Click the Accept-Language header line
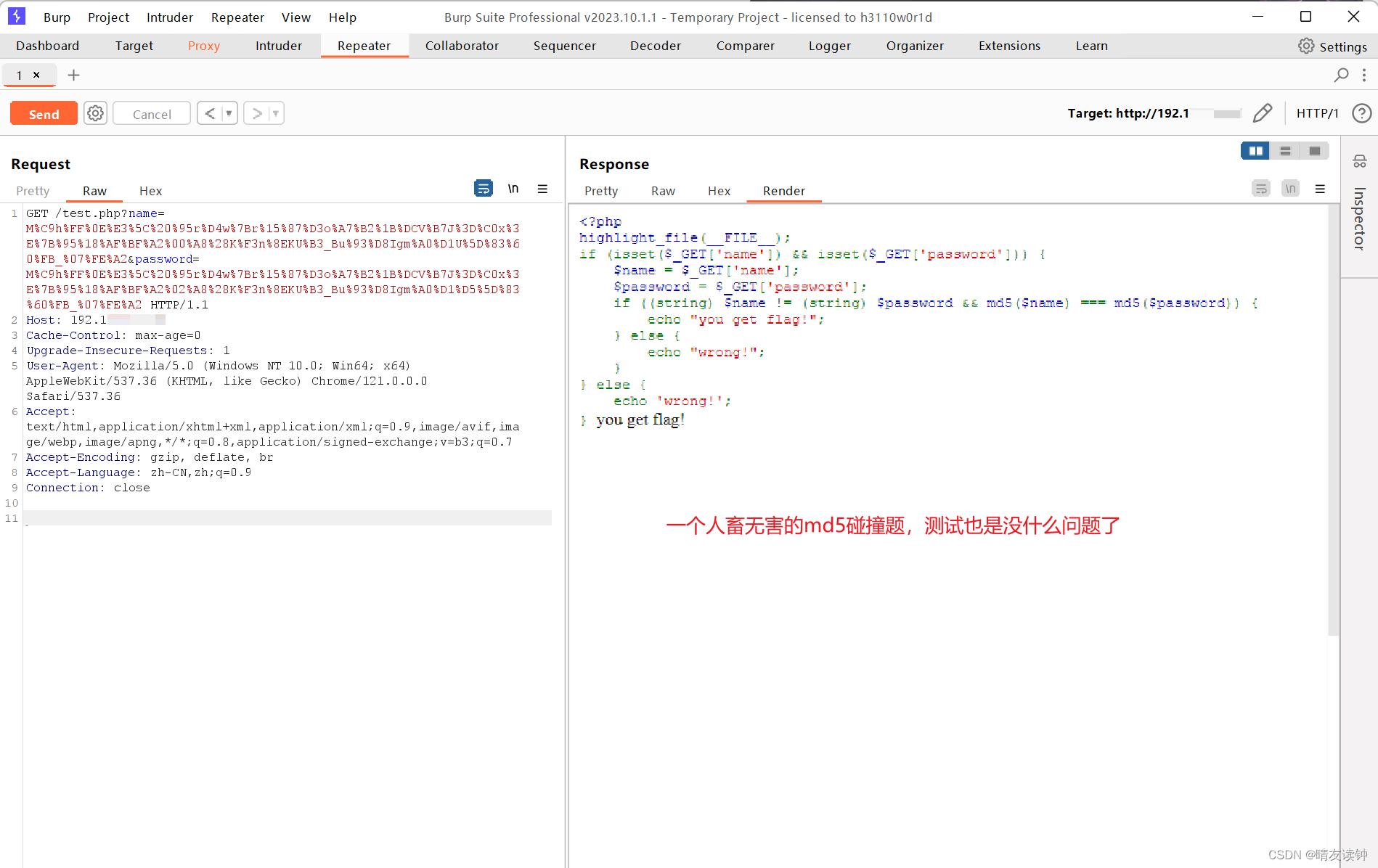The width and height of the screenshot is (1378, 868). [x=139, y=472]
